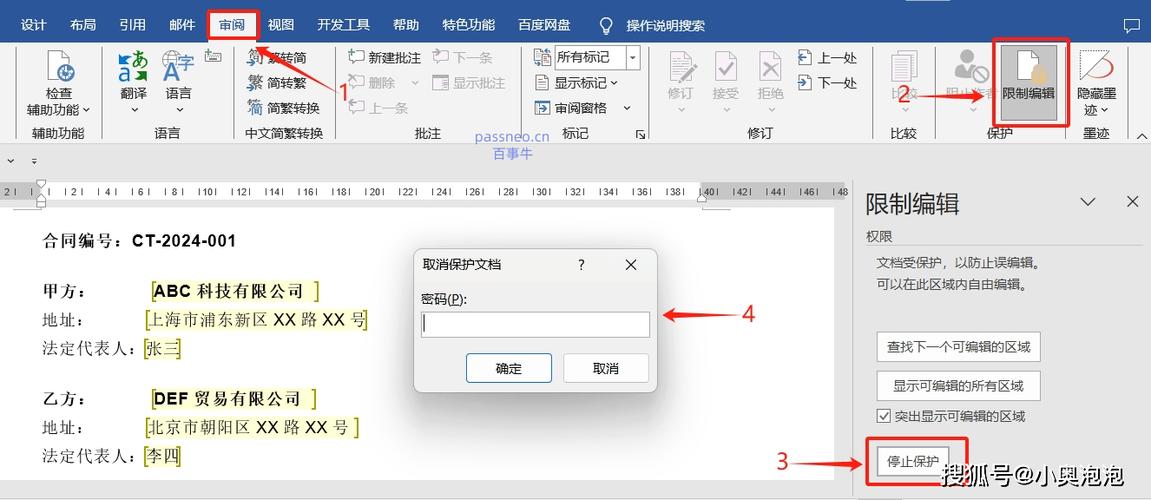This screenshot has height=500, width=1151.
Task: Convert text with 简转繁 icon
Action: coord(255,83)
